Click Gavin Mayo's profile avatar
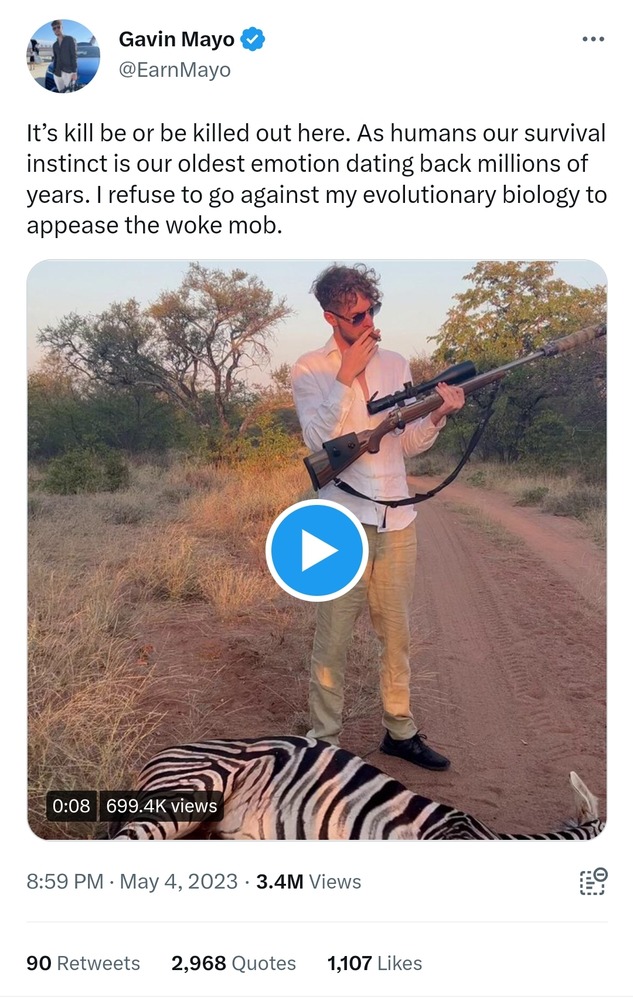Screen dimensions: 633x1000 (x=63, y=56)
